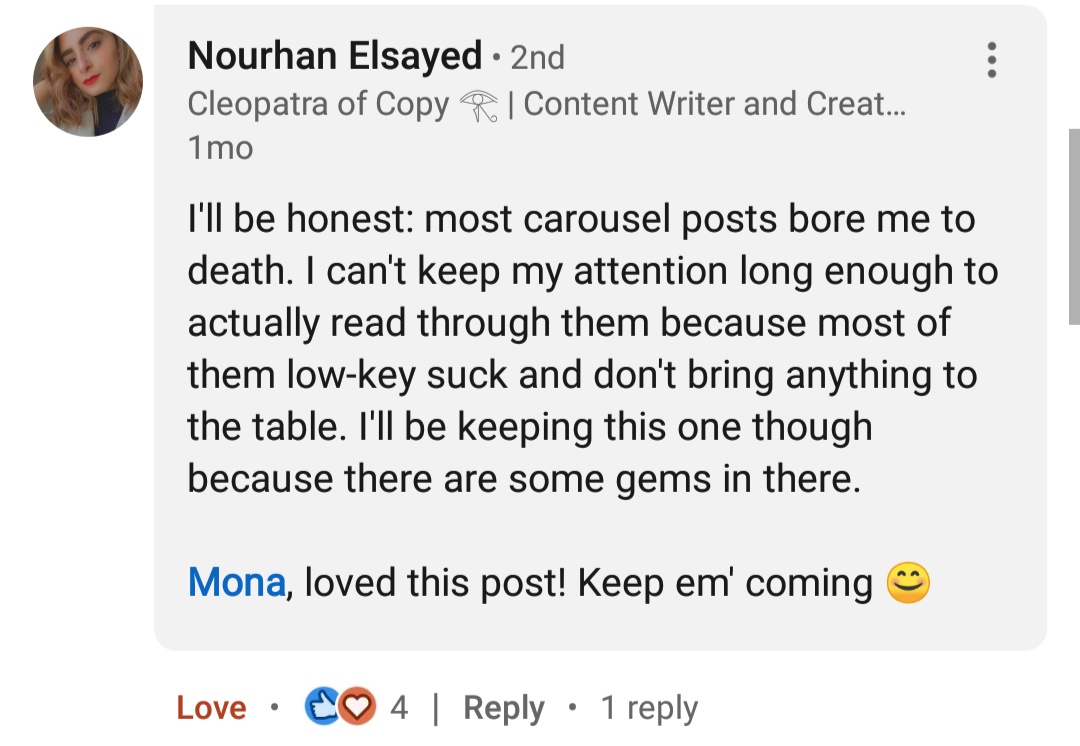
Task: Click the red heart reaction icon
Action: pos(355,707)
